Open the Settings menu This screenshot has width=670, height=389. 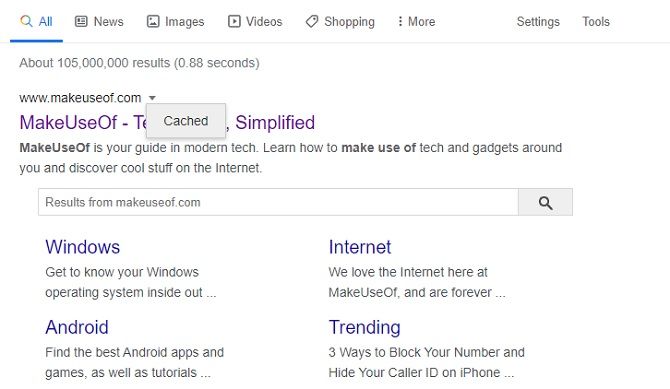click(x=538, y=21)
